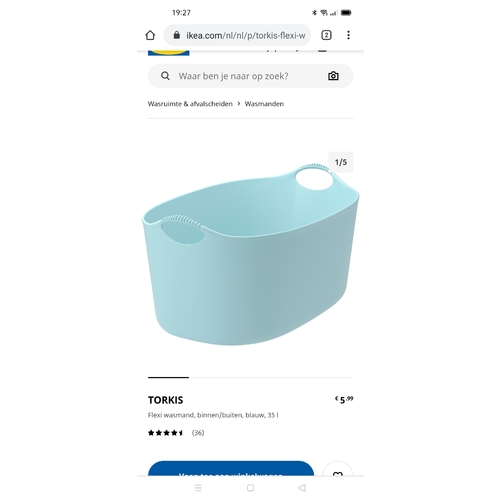Tap the magnifying glass search icon
The image size is (500, 500).
coord(165,76)
